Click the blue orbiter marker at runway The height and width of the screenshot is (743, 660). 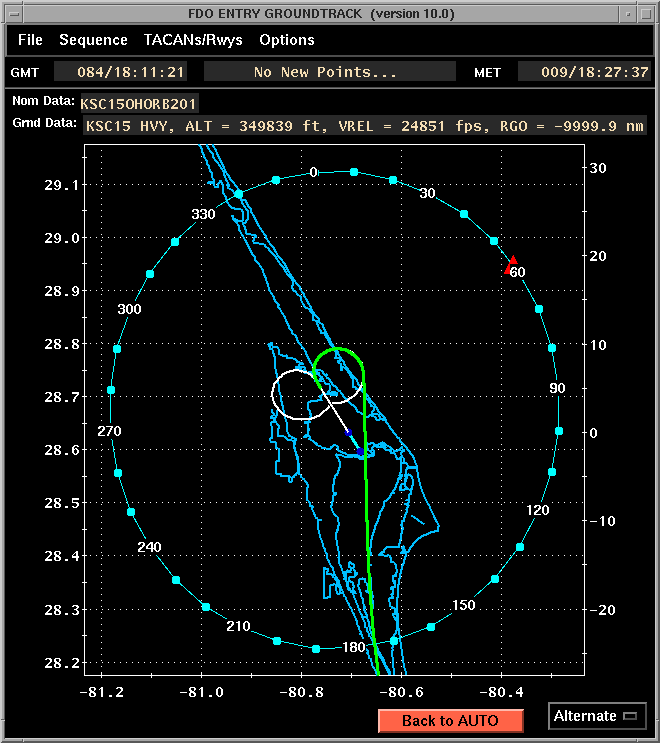[361, 454]
